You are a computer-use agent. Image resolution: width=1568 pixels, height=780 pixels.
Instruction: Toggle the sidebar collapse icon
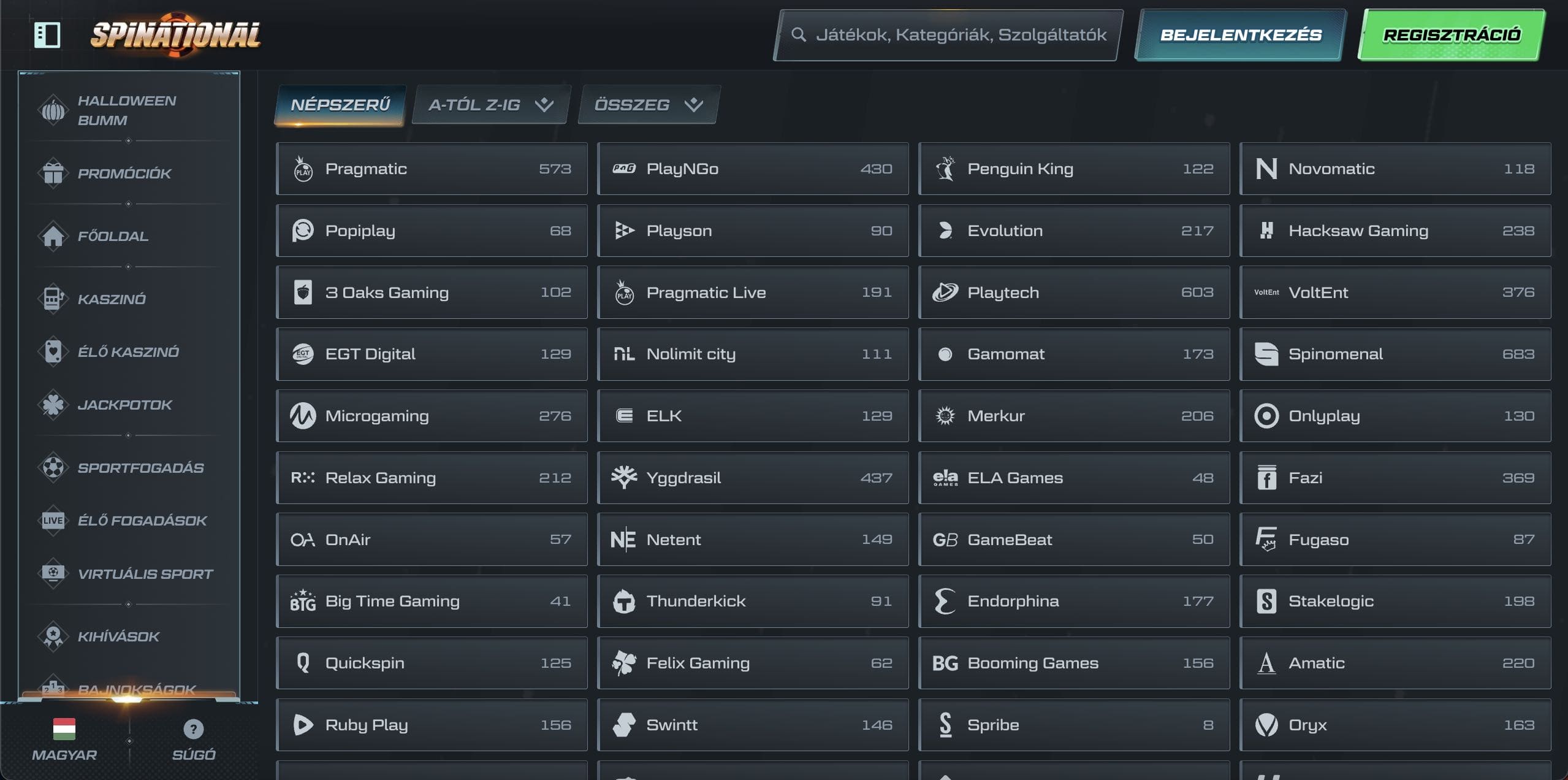(47, 35)
